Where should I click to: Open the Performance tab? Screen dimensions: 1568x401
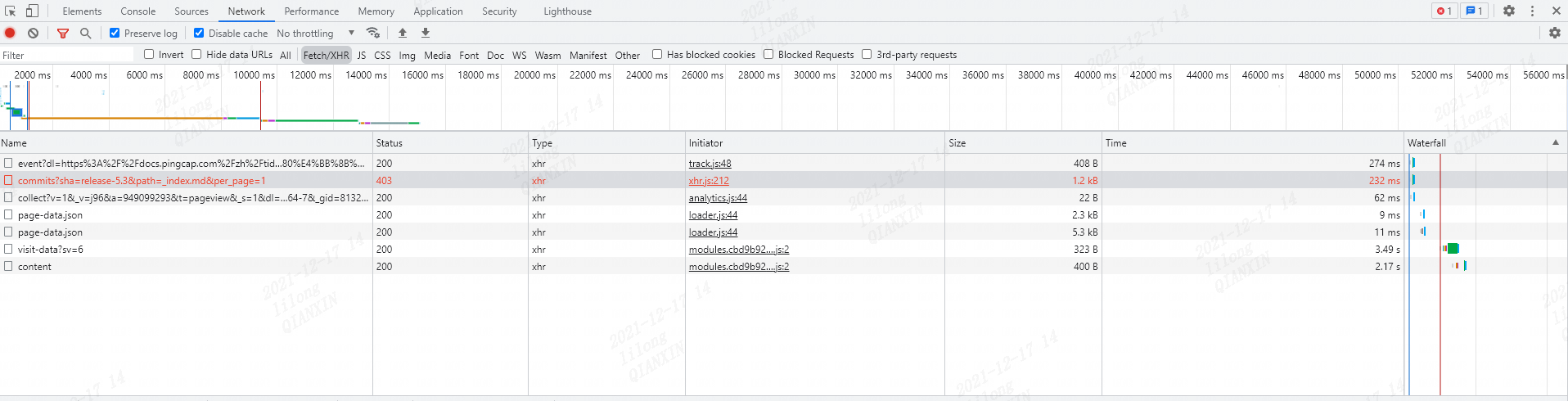[x=312, y=11]
